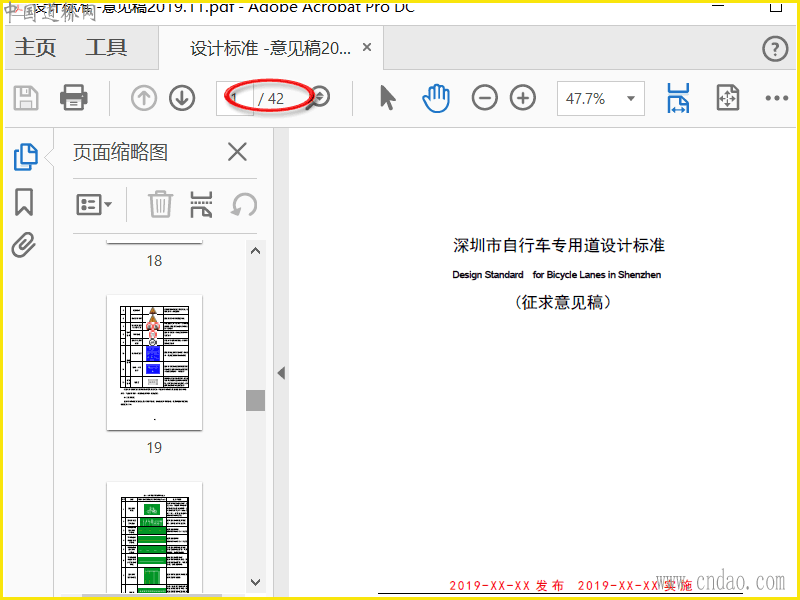Click the text （征求意见稿）
The image size is (800, 600).
click(562, 303)
